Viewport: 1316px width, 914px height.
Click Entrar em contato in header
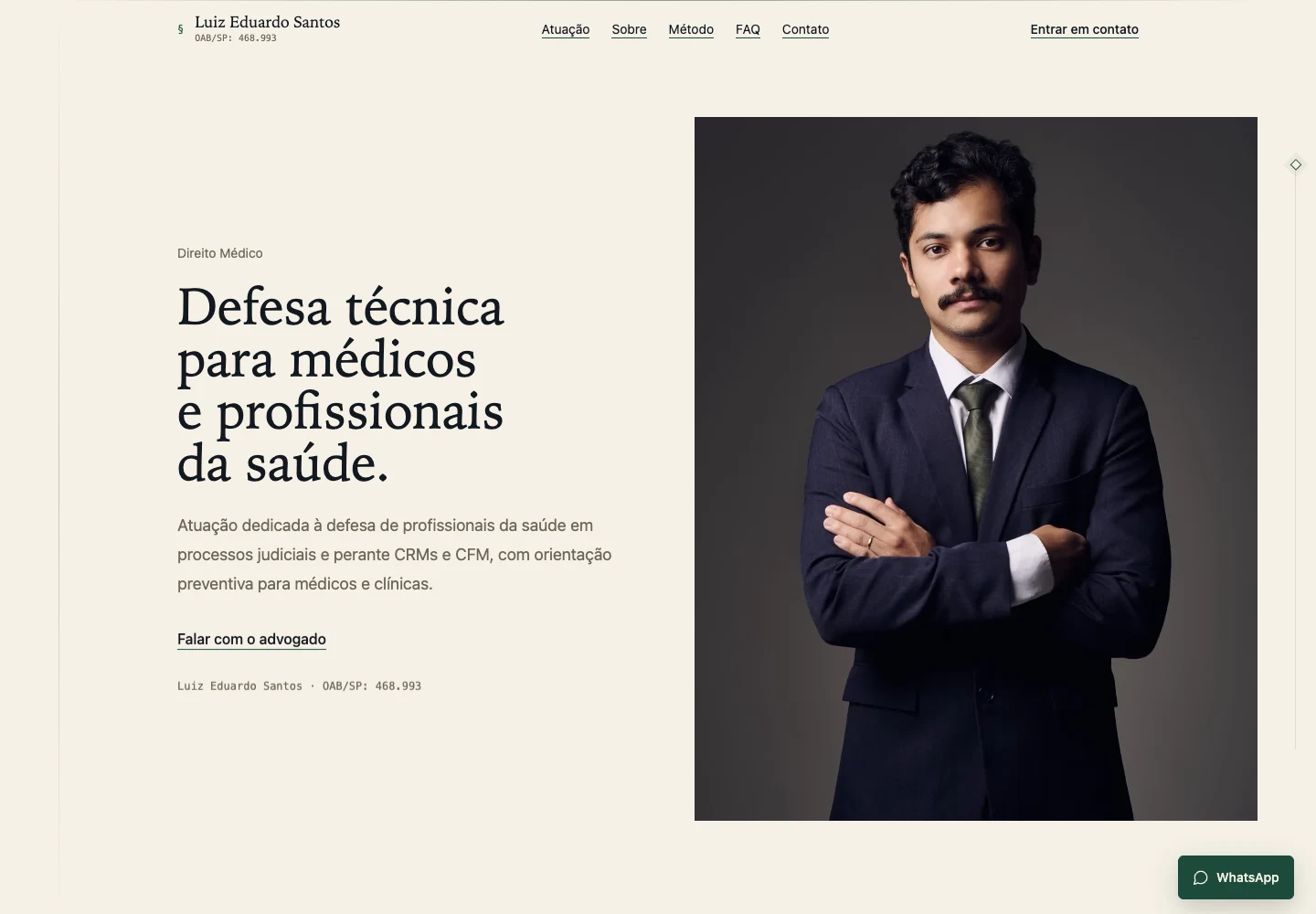[x=1084, y=29]
